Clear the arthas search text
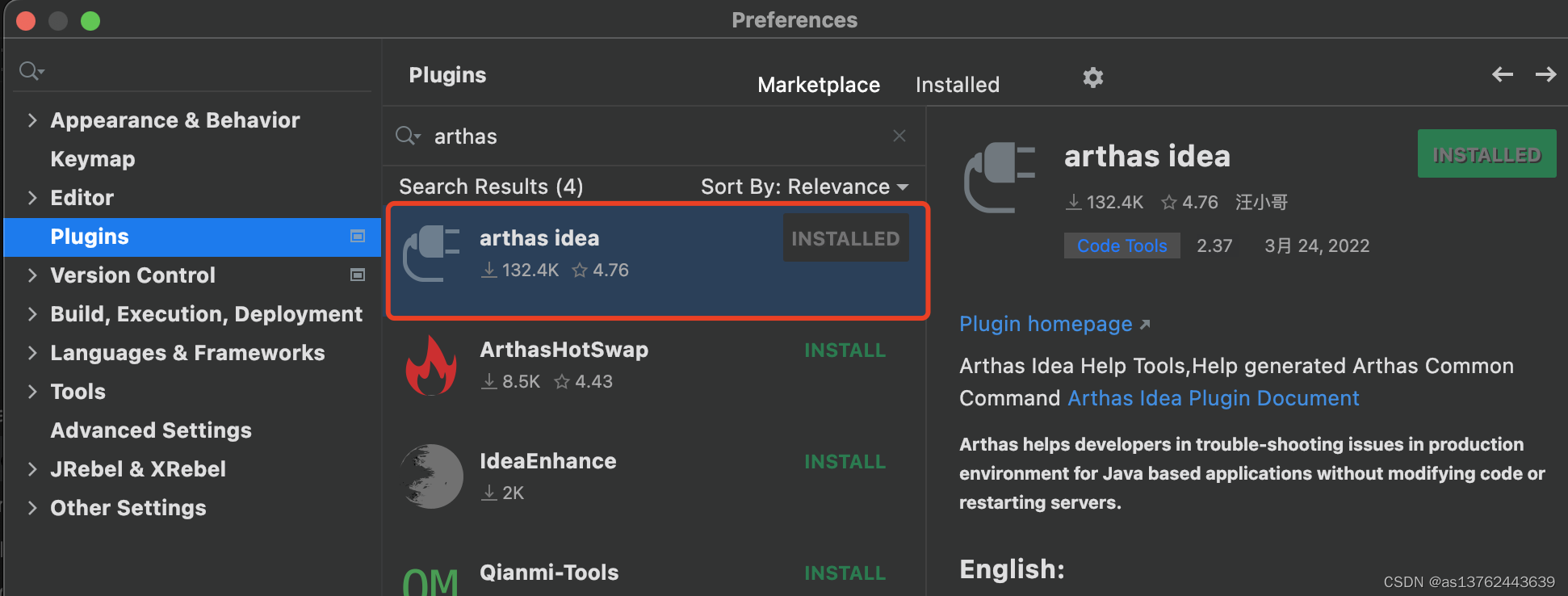The height and width of the screenshot is (596, 1568). [x=899, y=136]
